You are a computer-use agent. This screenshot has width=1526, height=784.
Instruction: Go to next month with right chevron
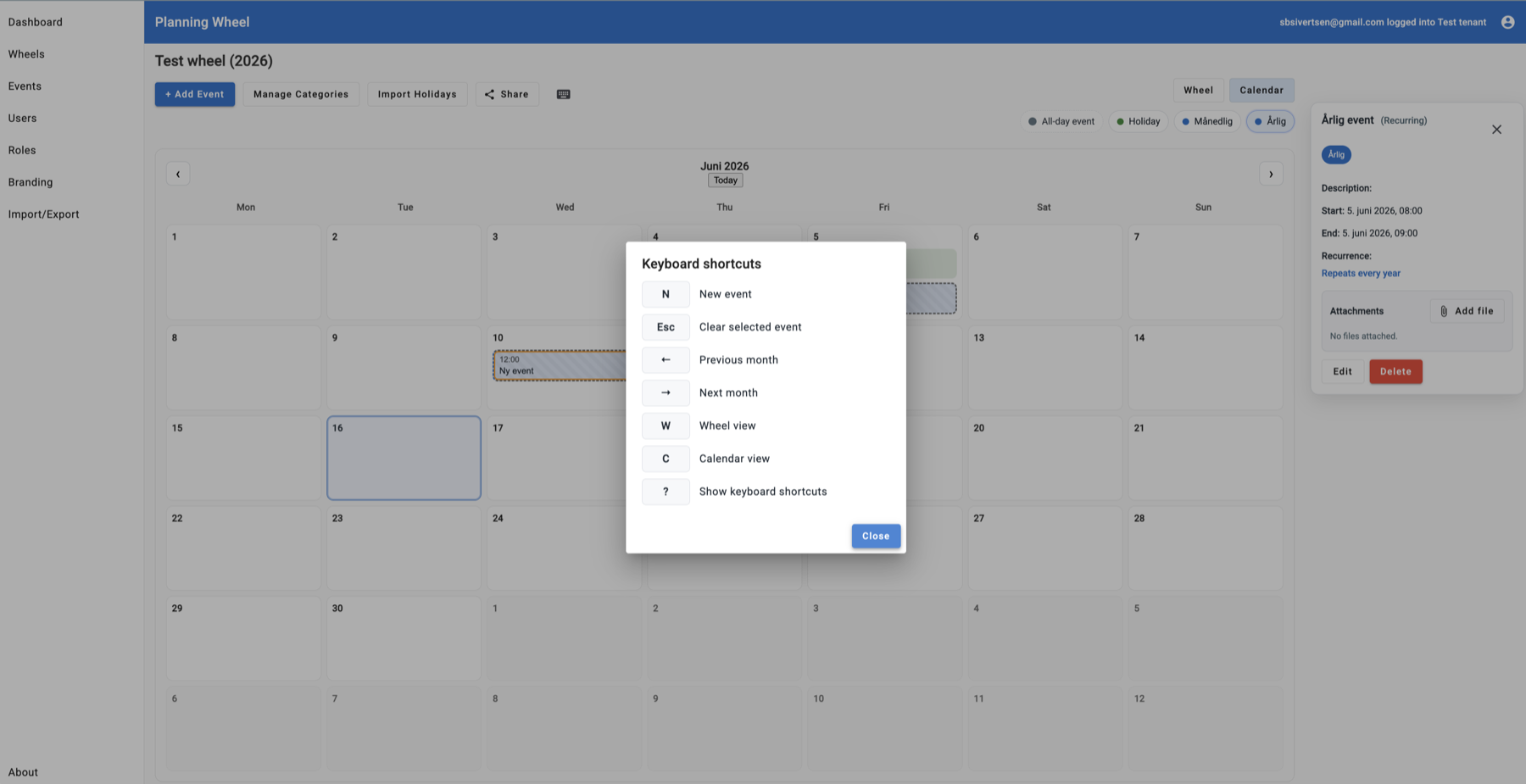point(1271,174)
